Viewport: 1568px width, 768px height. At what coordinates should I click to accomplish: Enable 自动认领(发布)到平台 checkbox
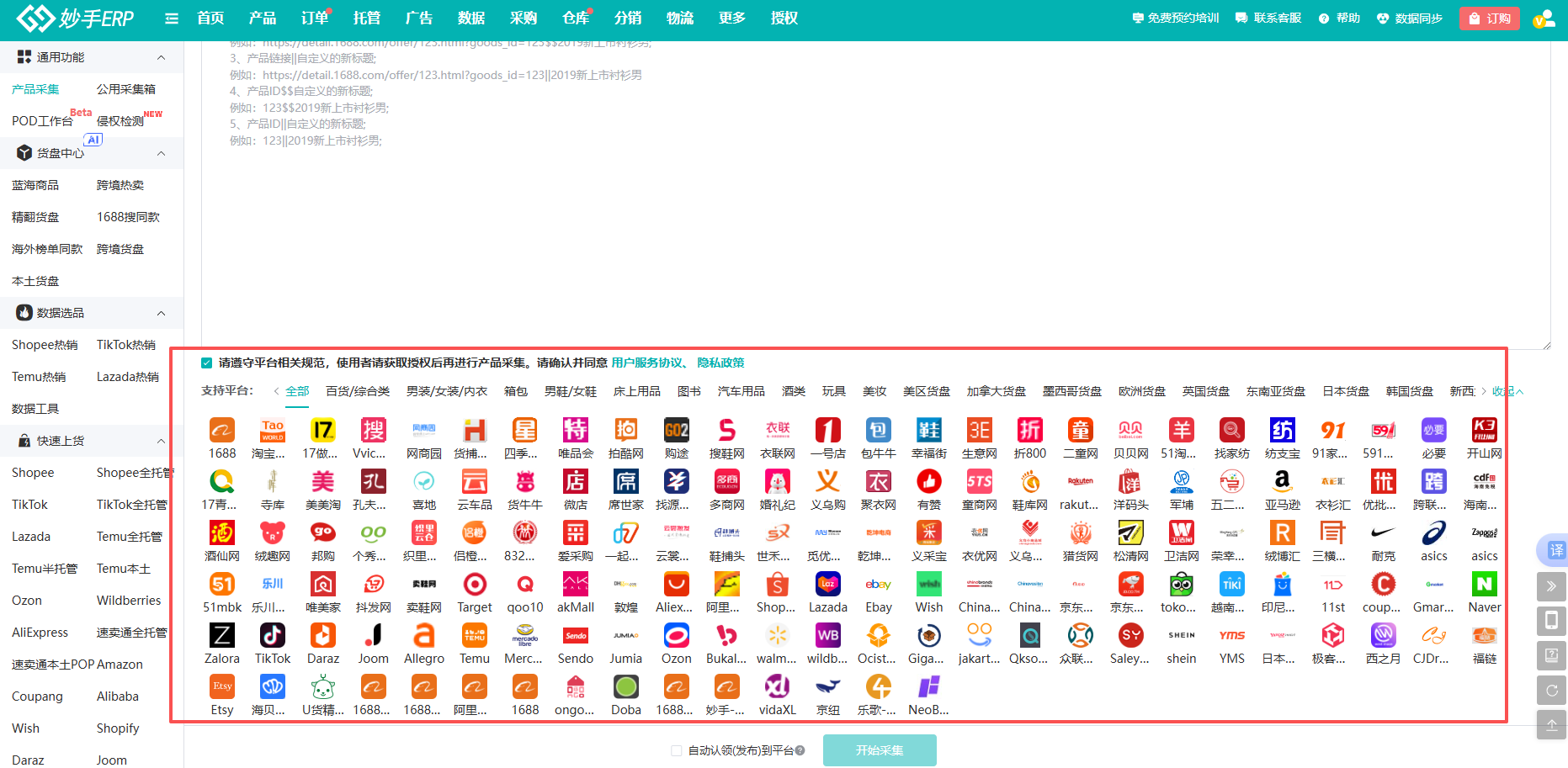coord(676,750)
